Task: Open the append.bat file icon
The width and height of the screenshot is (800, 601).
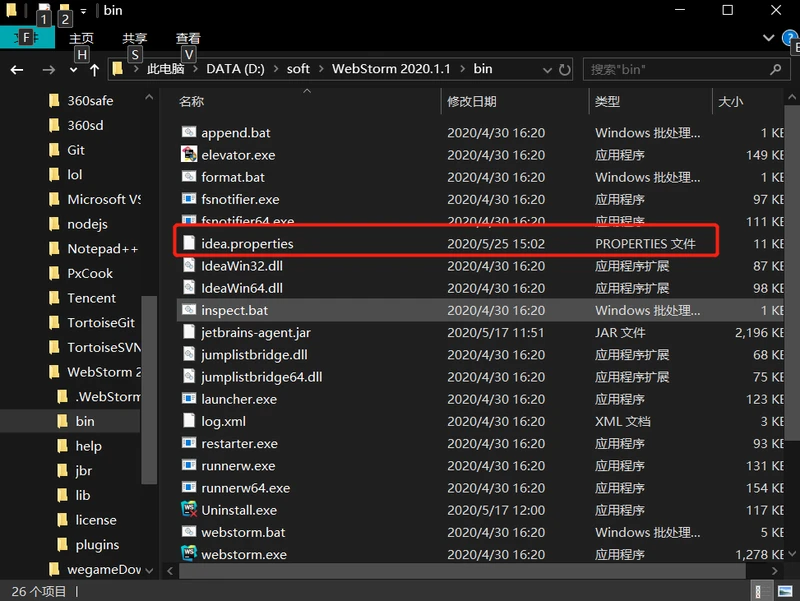Action: pyautogui.click(x=189, y=133)
